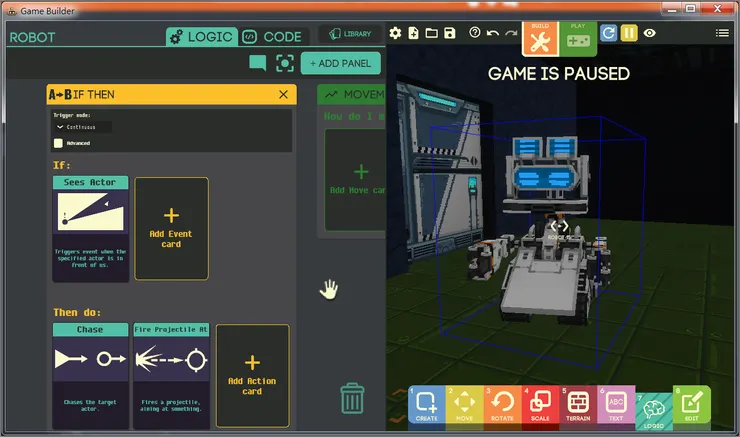Toggle the eye visibility icon
Image resolution: width=740 pixels, height=437 pixels.
[x=650, y=33]
